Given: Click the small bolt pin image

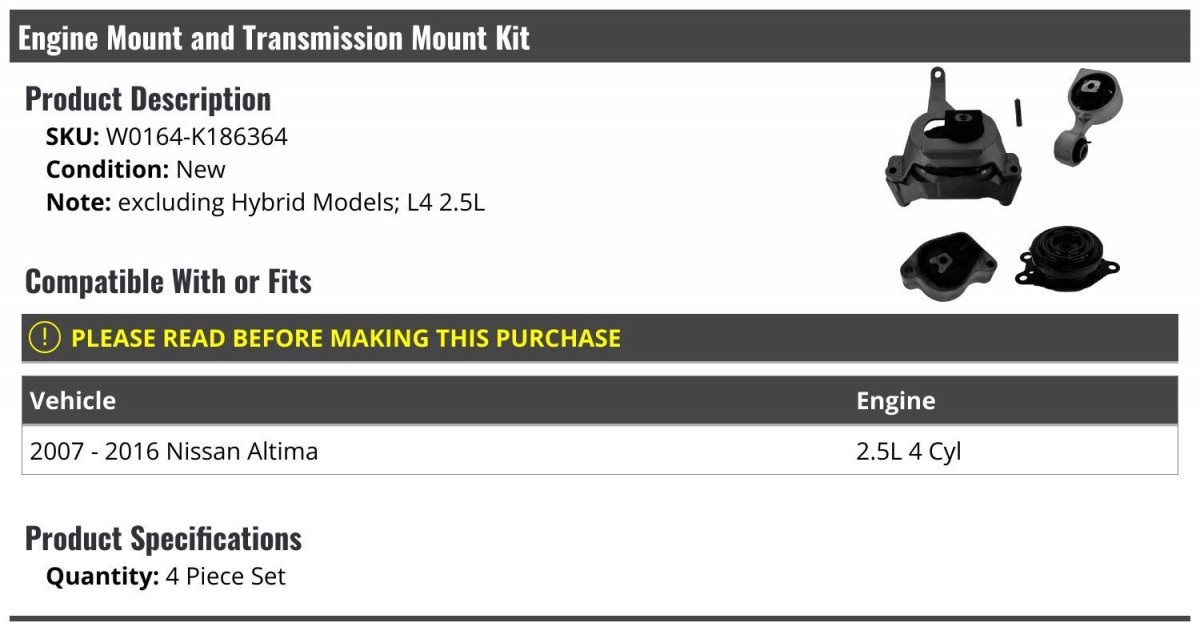Looking at the screenshot, I should [1018, 110].
